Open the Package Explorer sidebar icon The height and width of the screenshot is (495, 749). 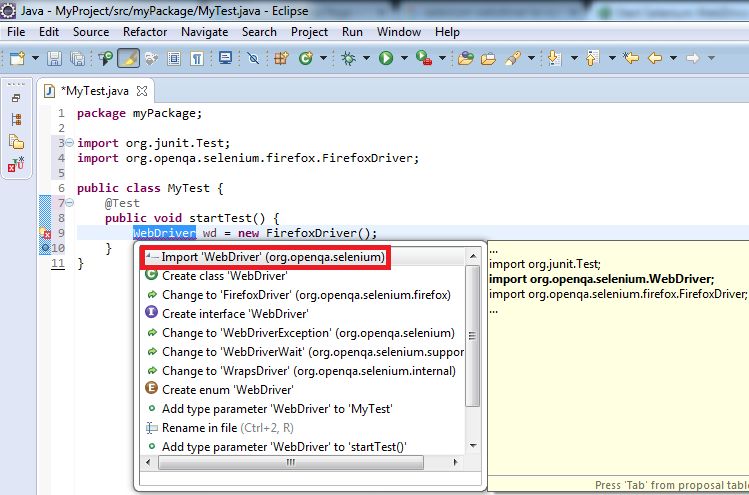pos(16,142)
